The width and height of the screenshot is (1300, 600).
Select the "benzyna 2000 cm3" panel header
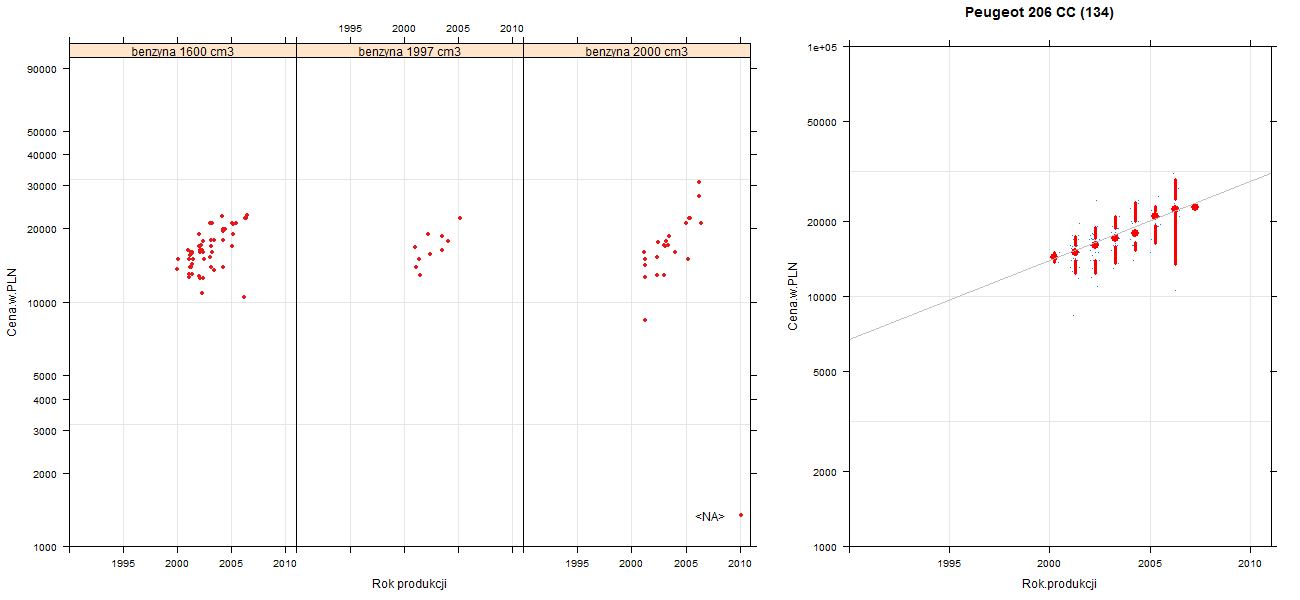click(x=637, y=50)
